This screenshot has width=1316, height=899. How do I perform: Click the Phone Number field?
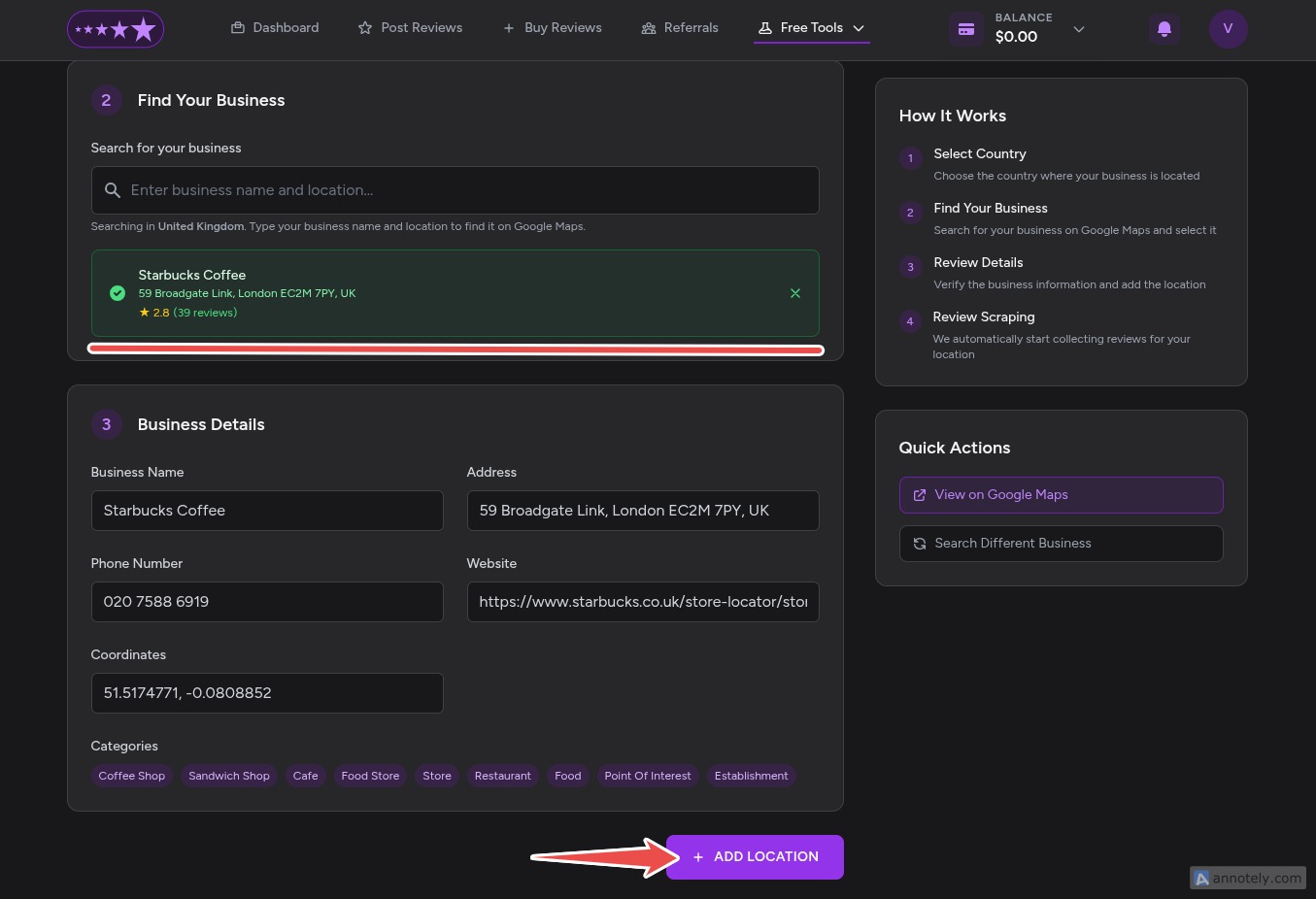(x=267, y=602)
